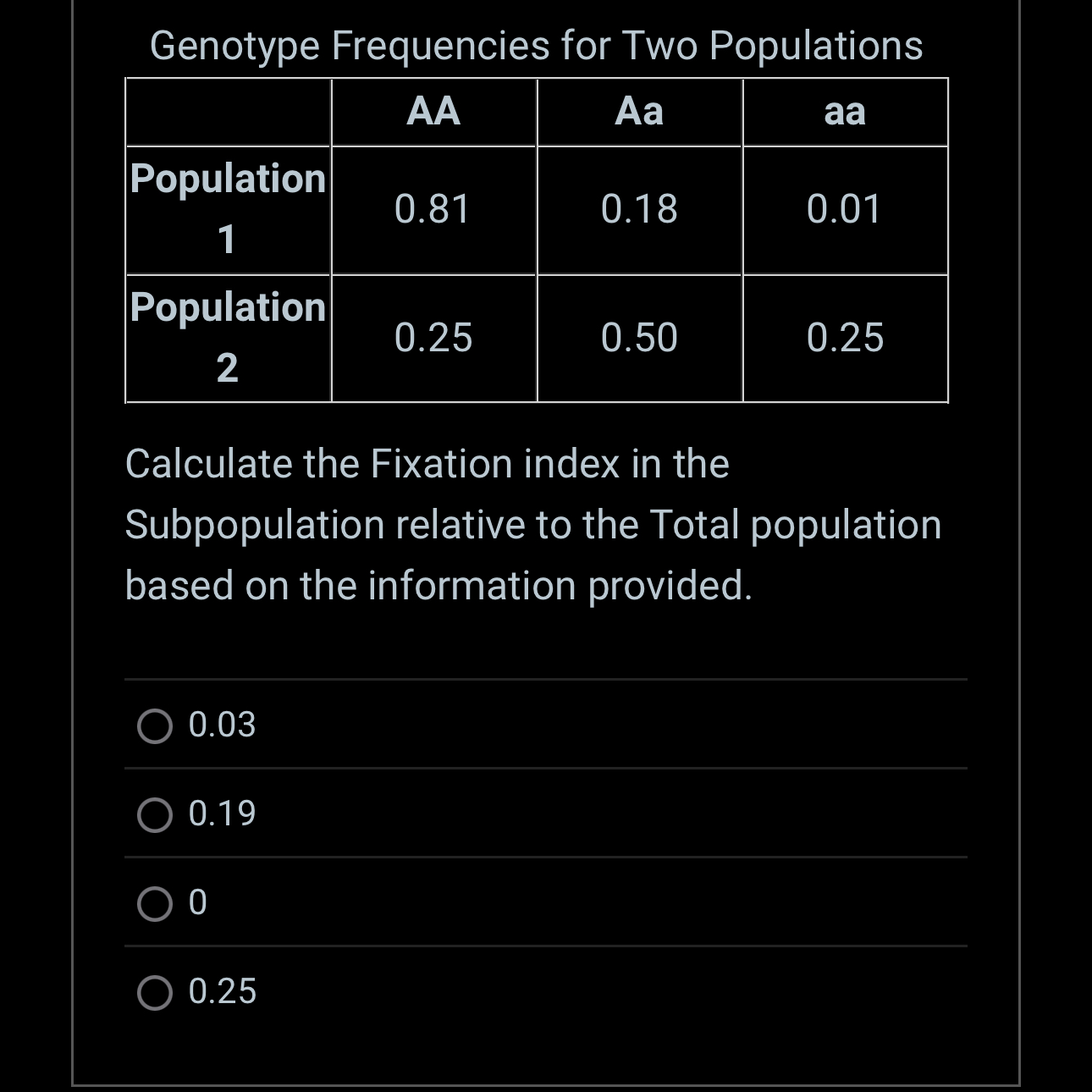
Task: Click the 0.03 answer label text
Action: tap(222, 725)
